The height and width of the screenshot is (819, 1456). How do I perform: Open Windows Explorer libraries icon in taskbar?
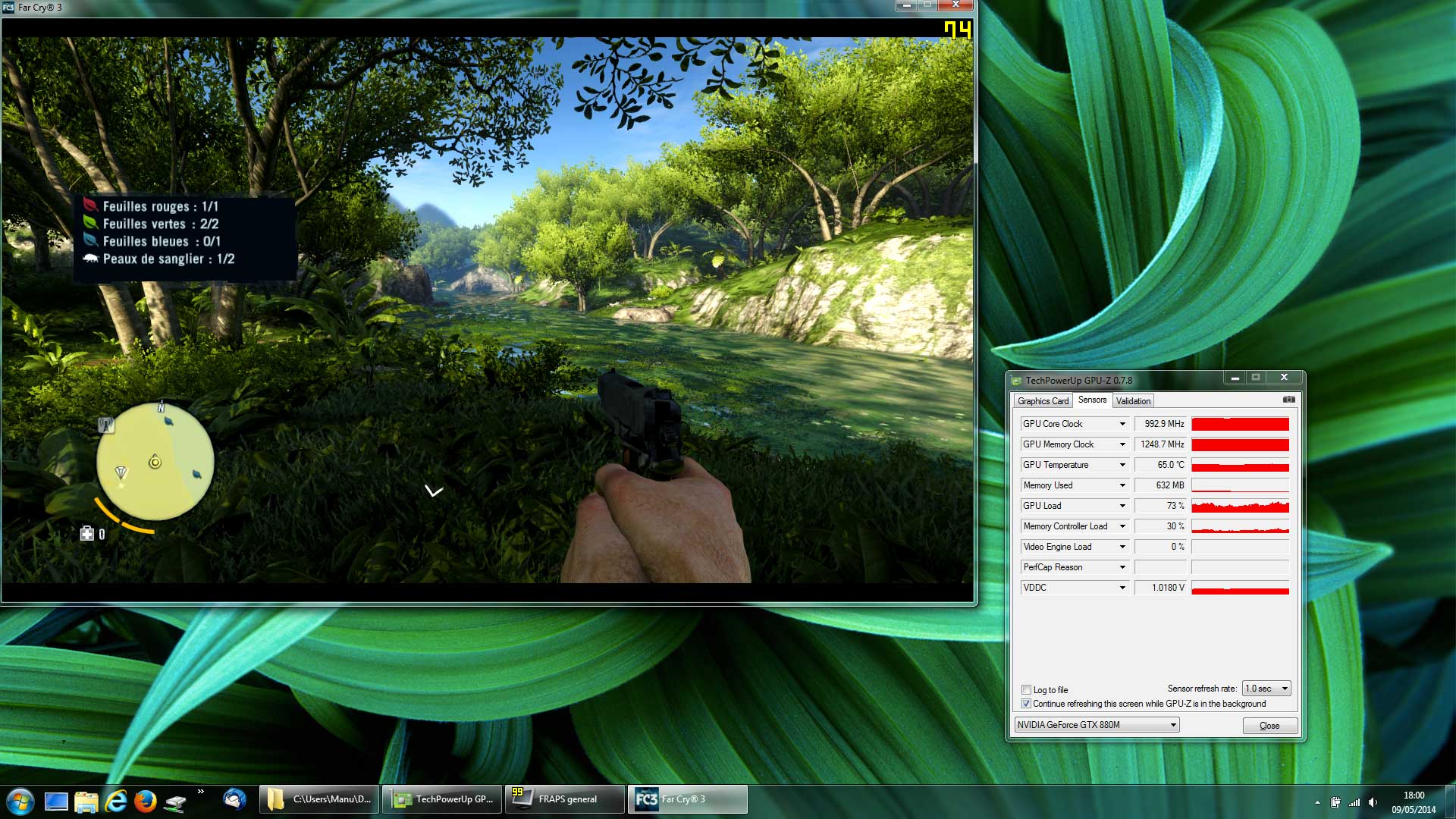coord(86,802)
